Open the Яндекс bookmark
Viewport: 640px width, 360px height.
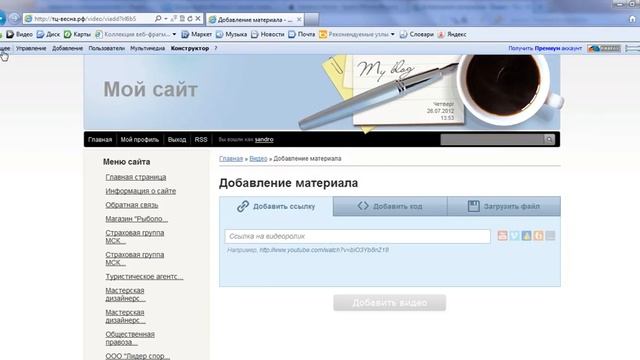pyautogui.click(x=452, y=34)
